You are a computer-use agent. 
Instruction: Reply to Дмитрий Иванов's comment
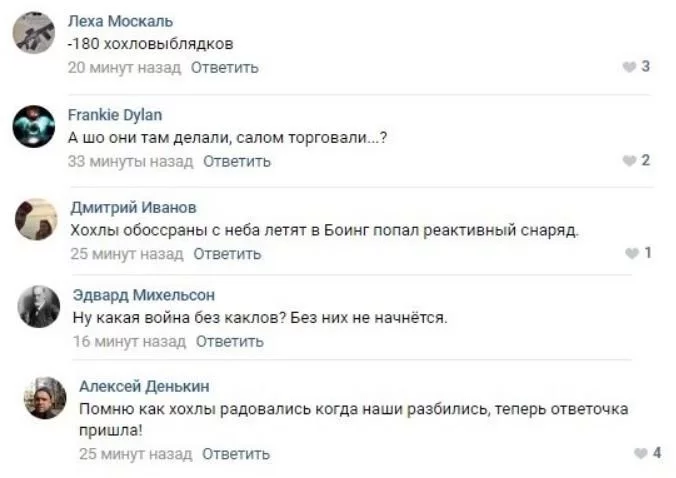[x=227, y=253]
